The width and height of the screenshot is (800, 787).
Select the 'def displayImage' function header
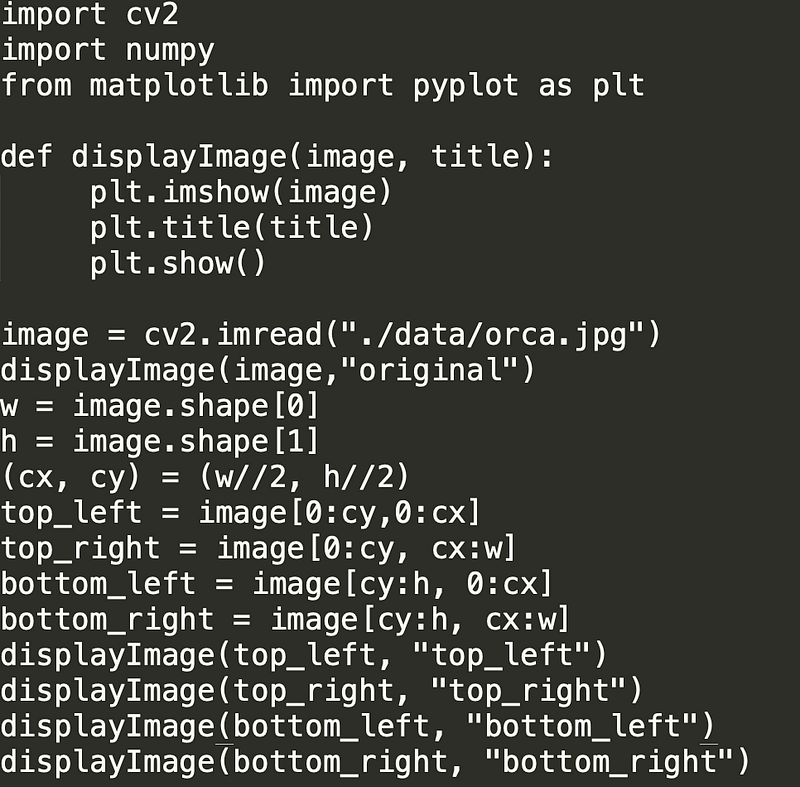(x=277, y=157)
